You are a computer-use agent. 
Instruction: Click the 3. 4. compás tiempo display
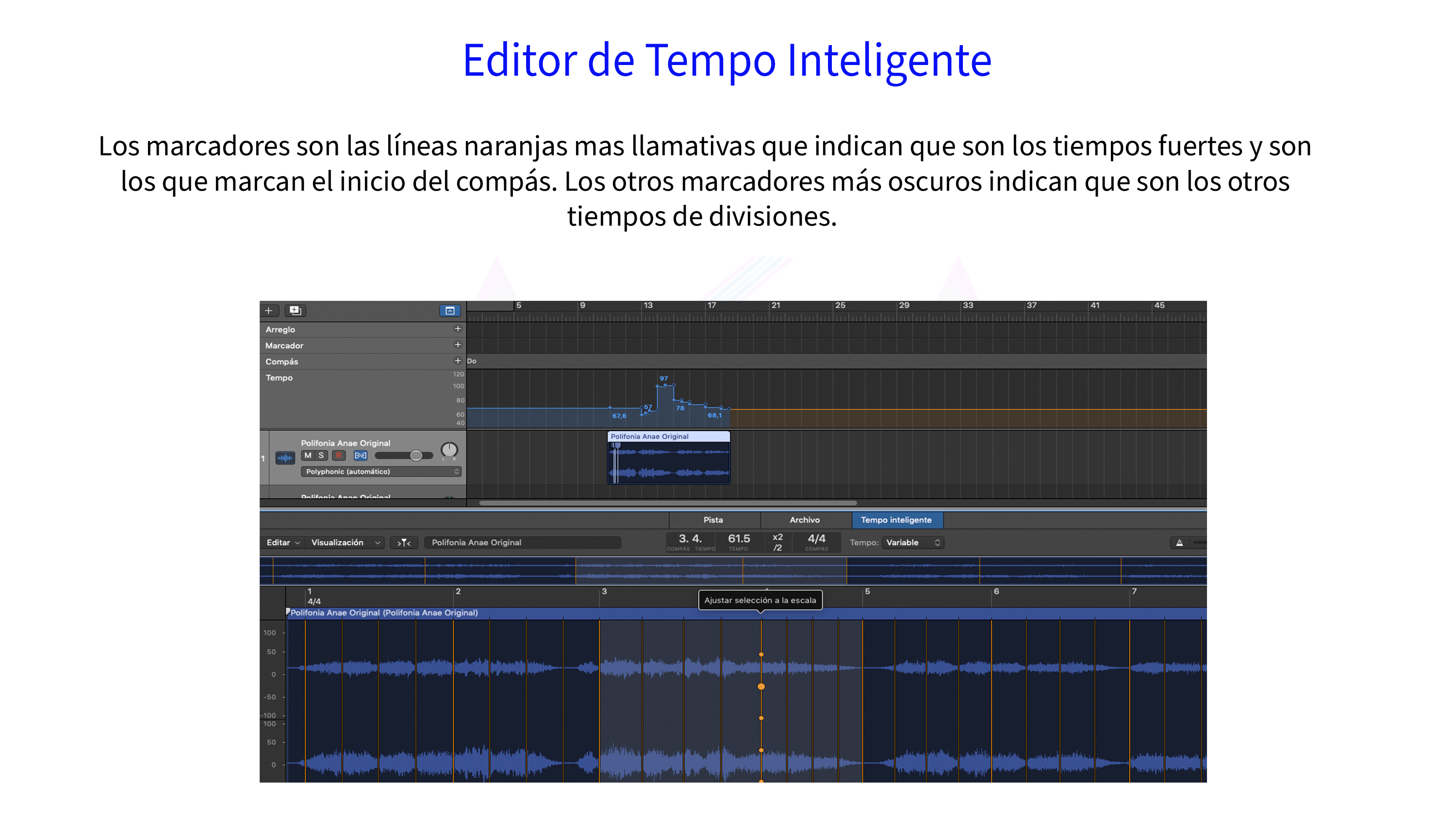tap(690, 541)
